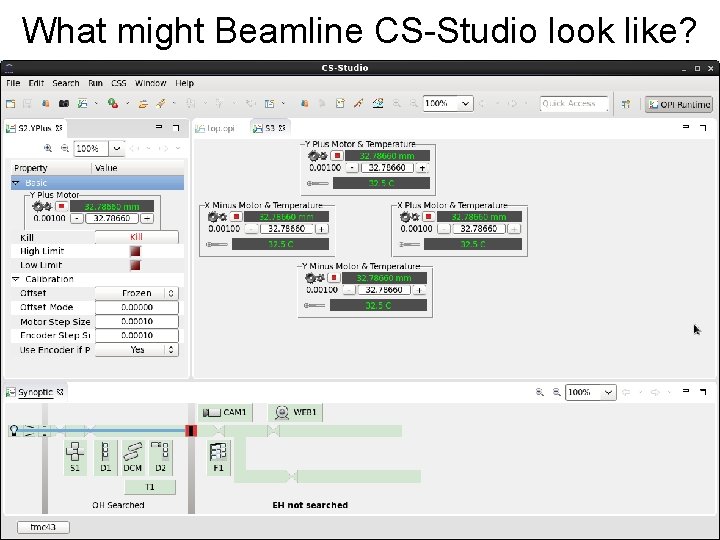
Task: Zoom in on the Synoptic panel
Action: 540,392
